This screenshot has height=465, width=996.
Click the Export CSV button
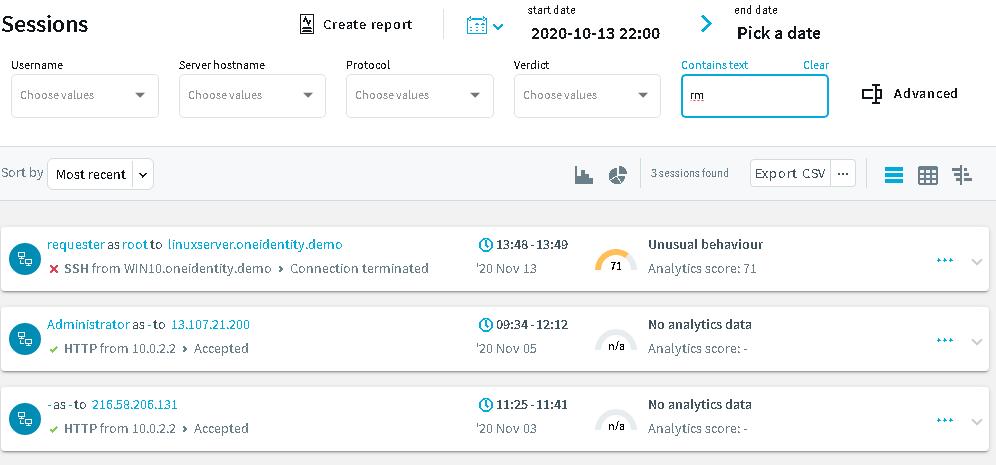[790, 174]
